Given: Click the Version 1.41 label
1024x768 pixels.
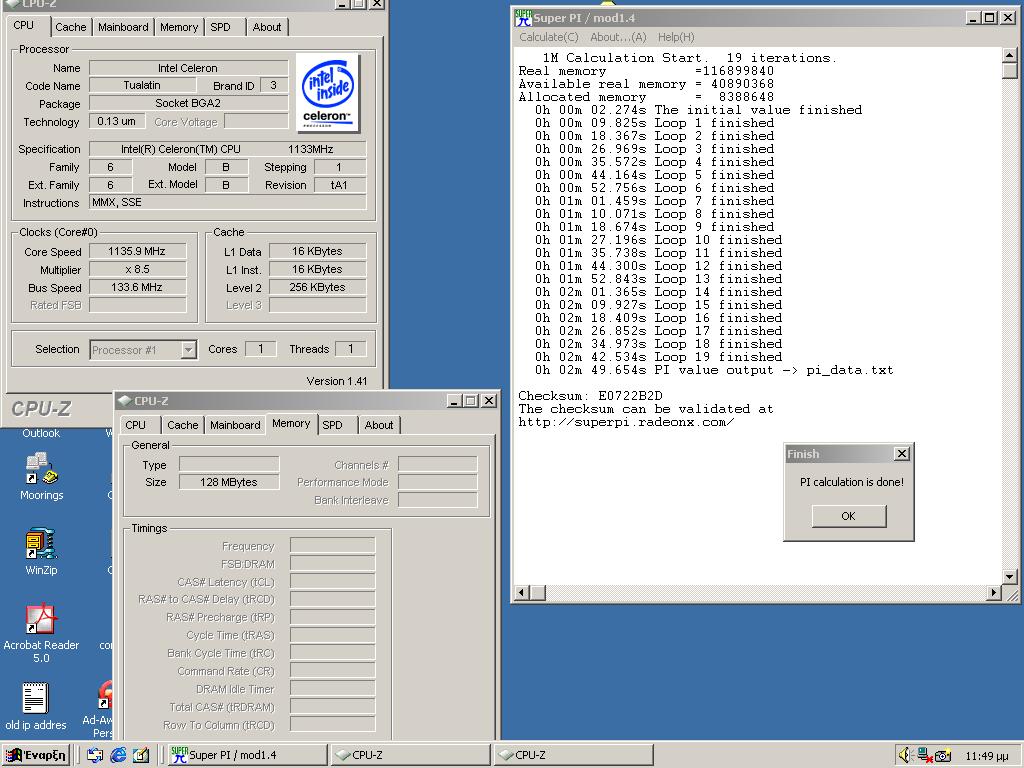Looking at the screenshot, I should (337, 381).
